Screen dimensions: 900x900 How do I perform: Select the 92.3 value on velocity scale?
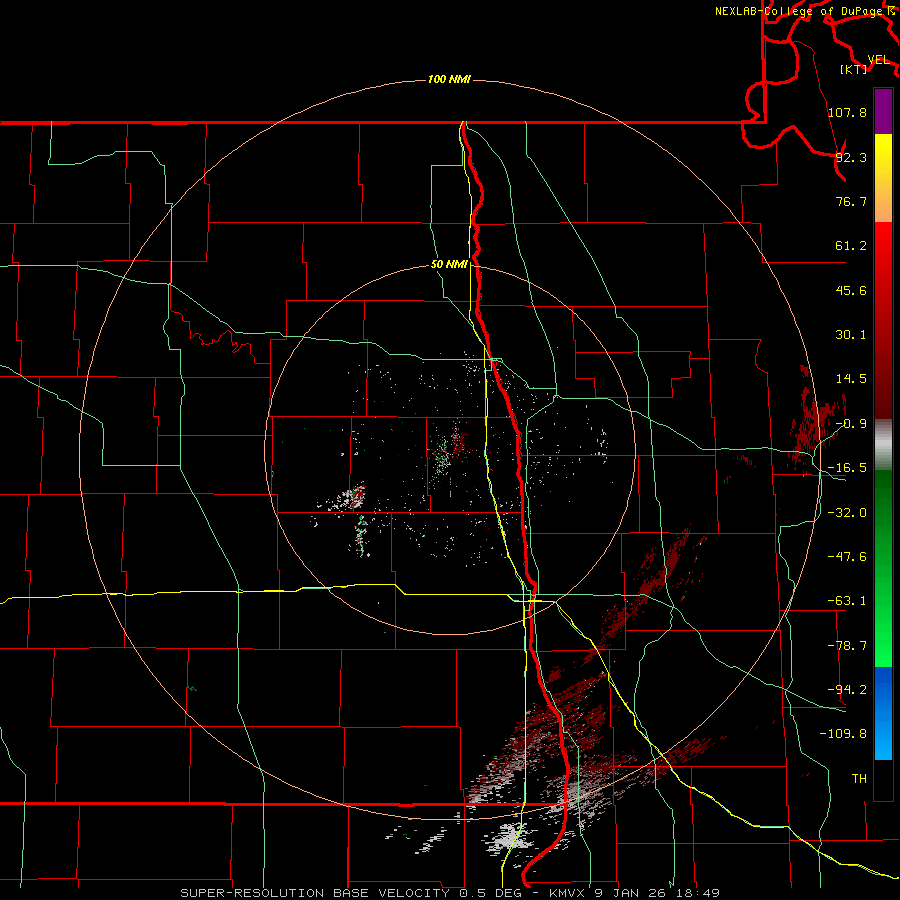click(851, 157)
